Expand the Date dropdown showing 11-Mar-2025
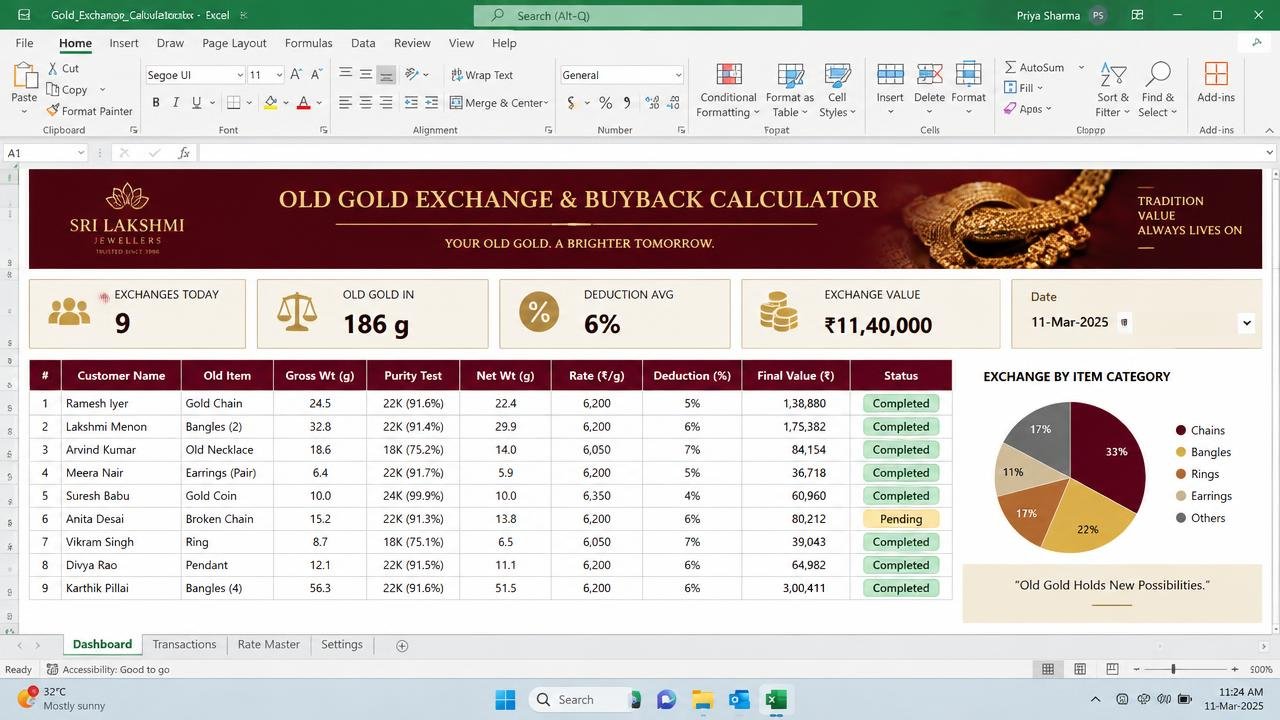 click(x=1246, y=322)
